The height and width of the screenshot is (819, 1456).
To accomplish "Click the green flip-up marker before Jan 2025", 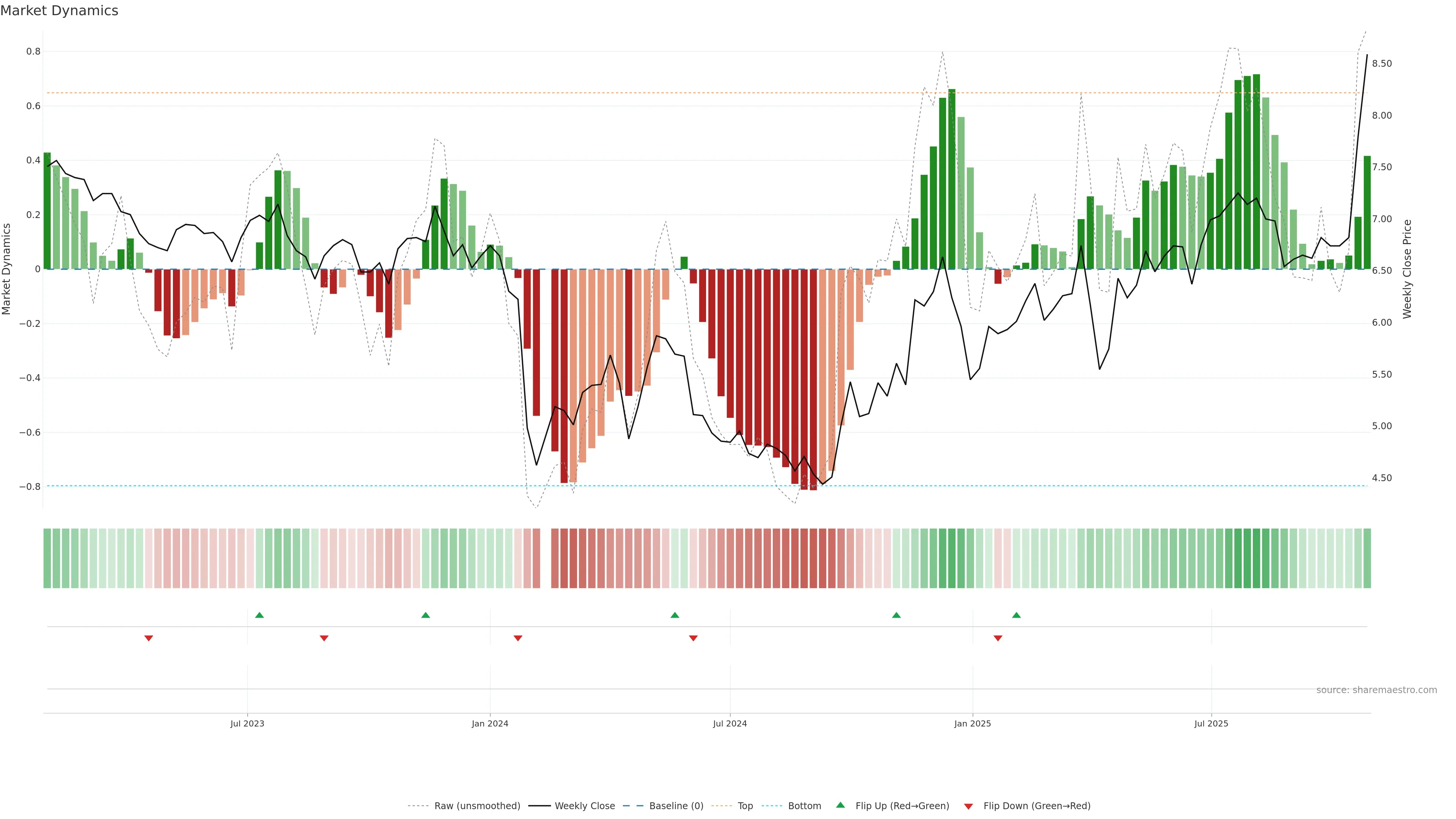I will [x=896, y=615].
